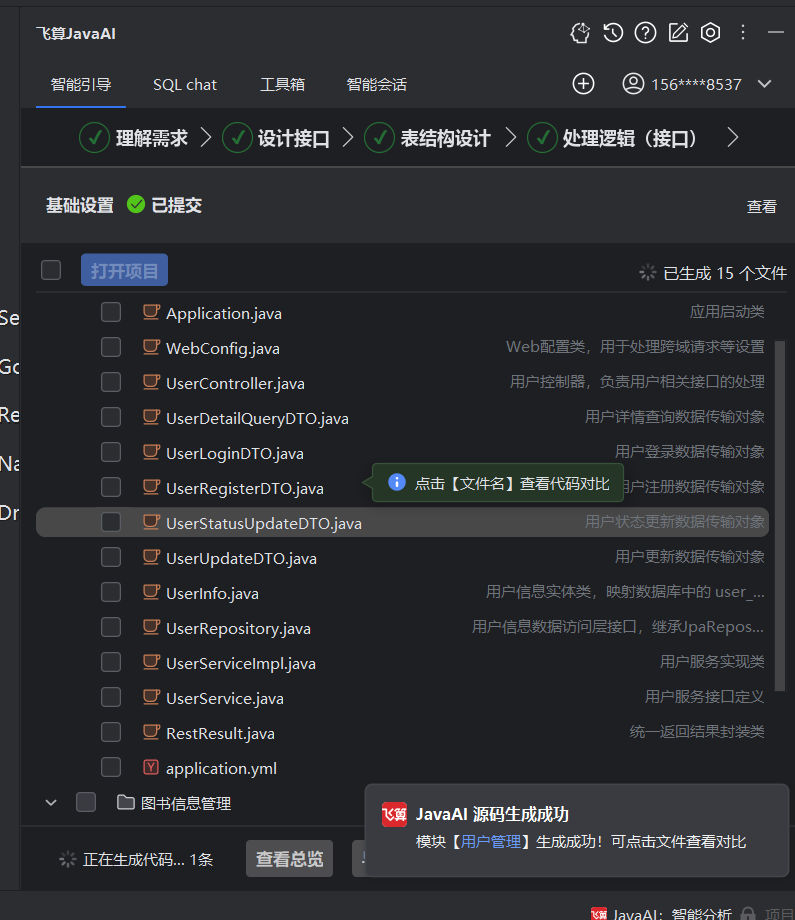795x920 pixels.
Task: Check the UserRepository.java checkbox
Action: pyautogui.click(x=111, y=627)
